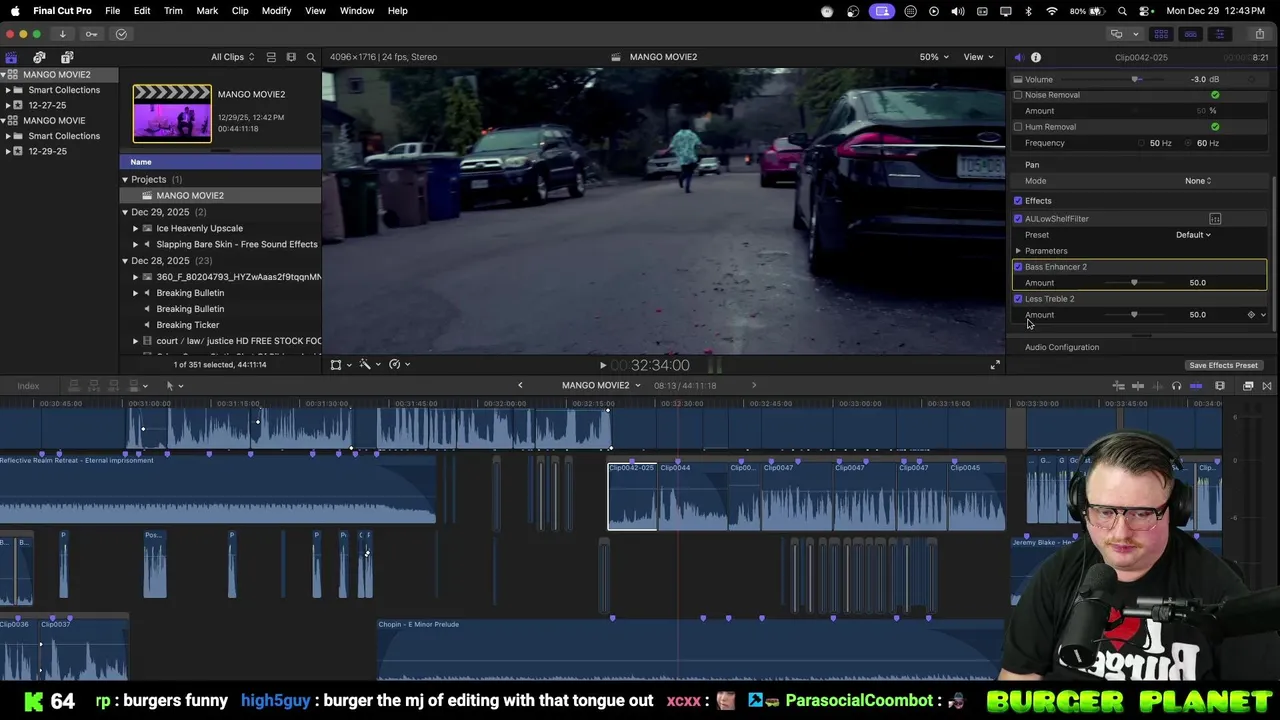Open the MANGO MOVIE2 timeline title menu
The width and height of the screenshot is (1280, 720).
tap(601, 386)
